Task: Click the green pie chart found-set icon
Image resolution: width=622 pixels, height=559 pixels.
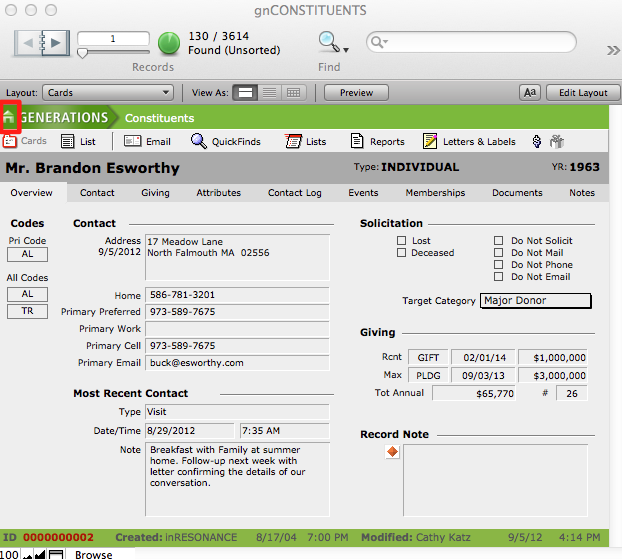Action: click(x=169, y=43)
